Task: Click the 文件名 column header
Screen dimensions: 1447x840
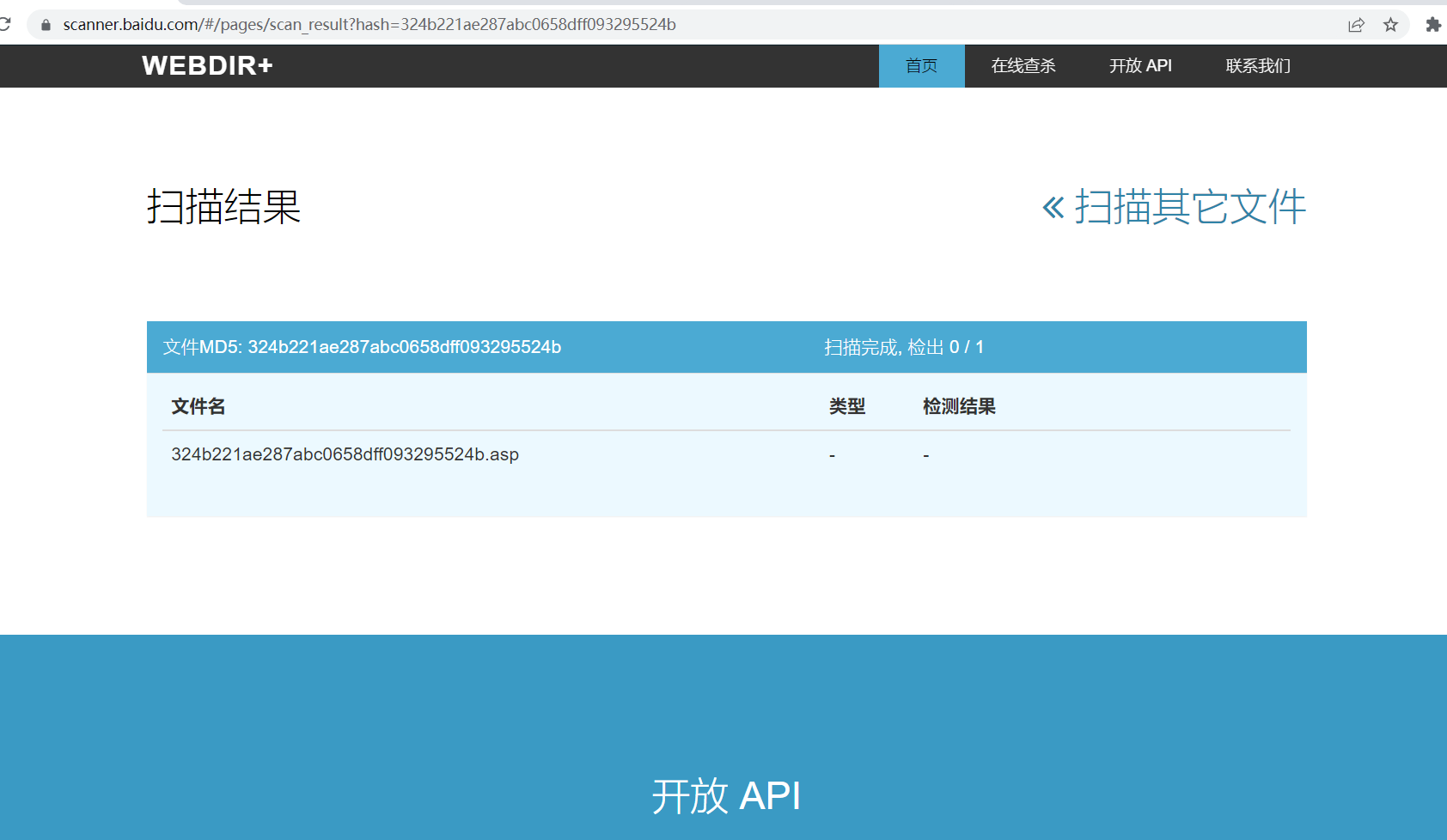Action: (x=198, y=406)
